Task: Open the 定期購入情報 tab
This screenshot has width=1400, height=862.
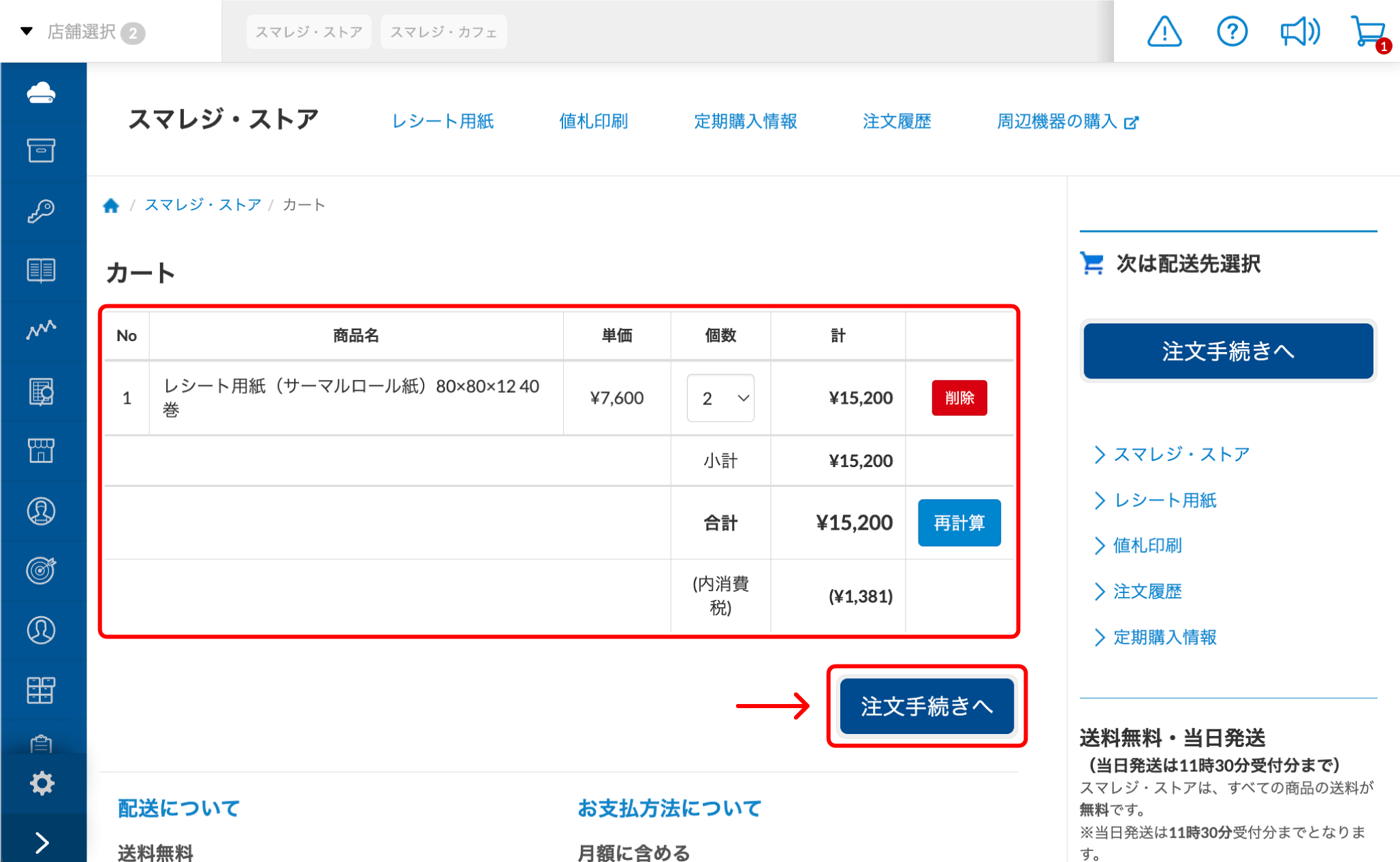Action: coord(745,121)
